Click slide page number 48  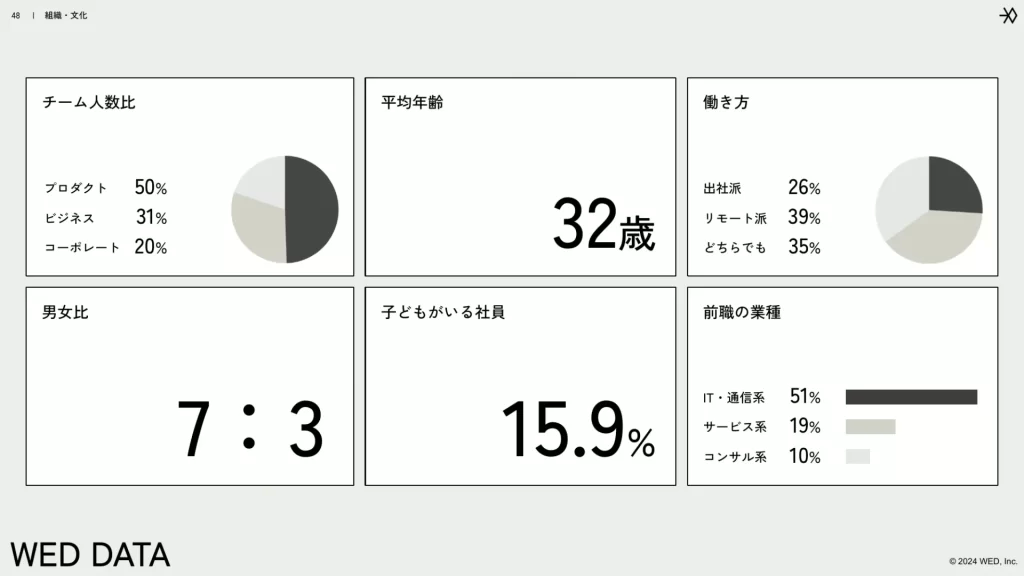click(x=16, y=16)
